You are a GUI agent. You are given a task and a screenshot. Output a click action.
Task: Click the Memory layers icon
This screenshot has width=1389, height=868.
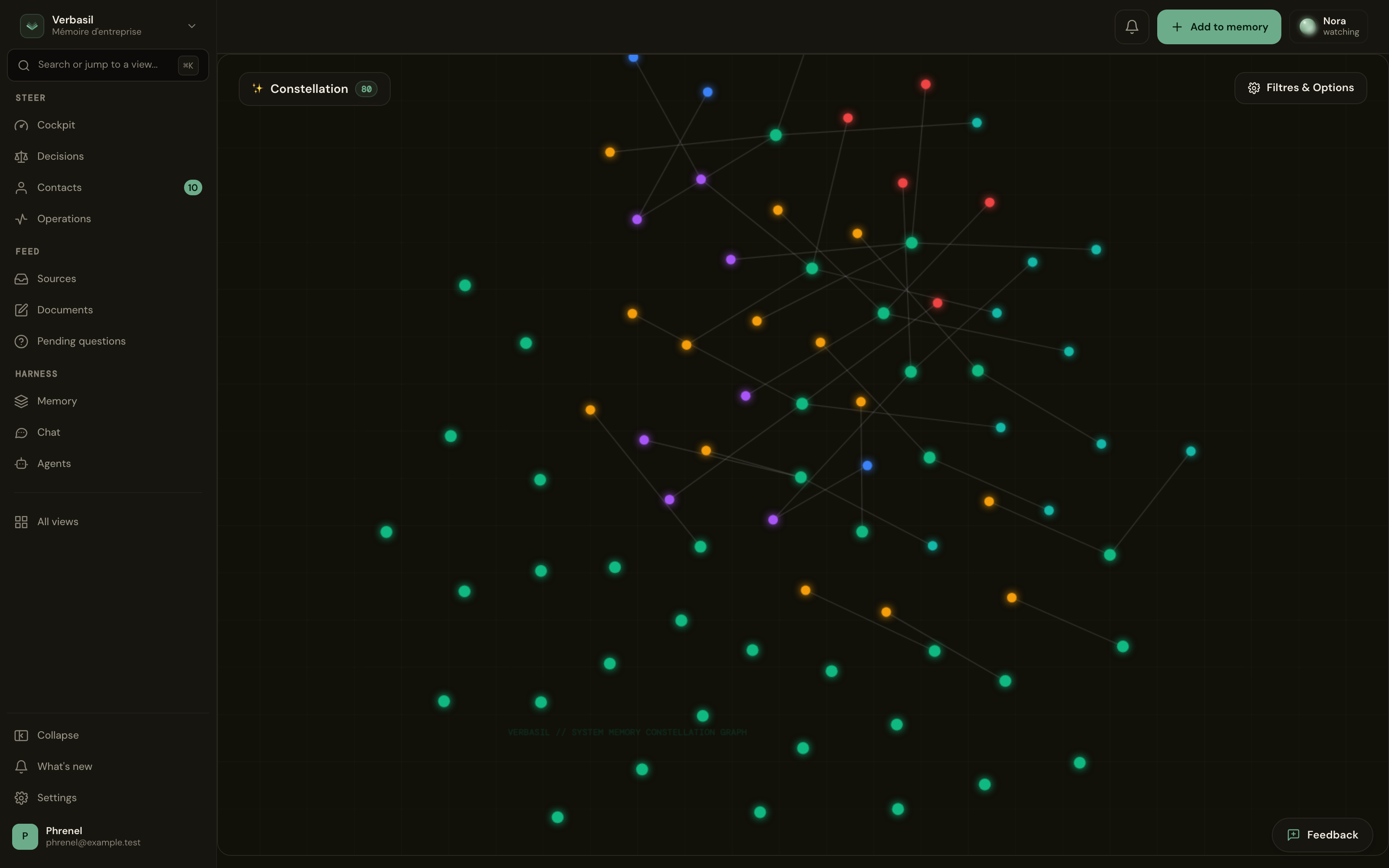[x=21, y=401]
